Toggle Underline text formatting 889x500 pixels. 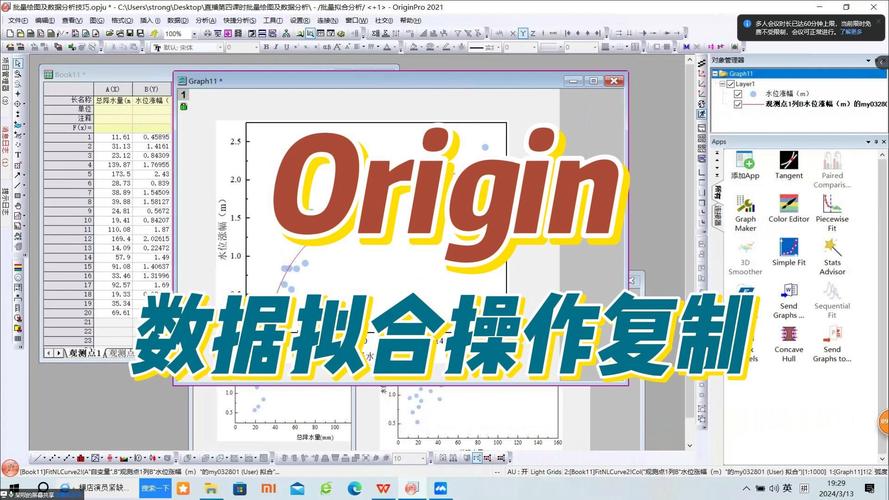[286, 48]
